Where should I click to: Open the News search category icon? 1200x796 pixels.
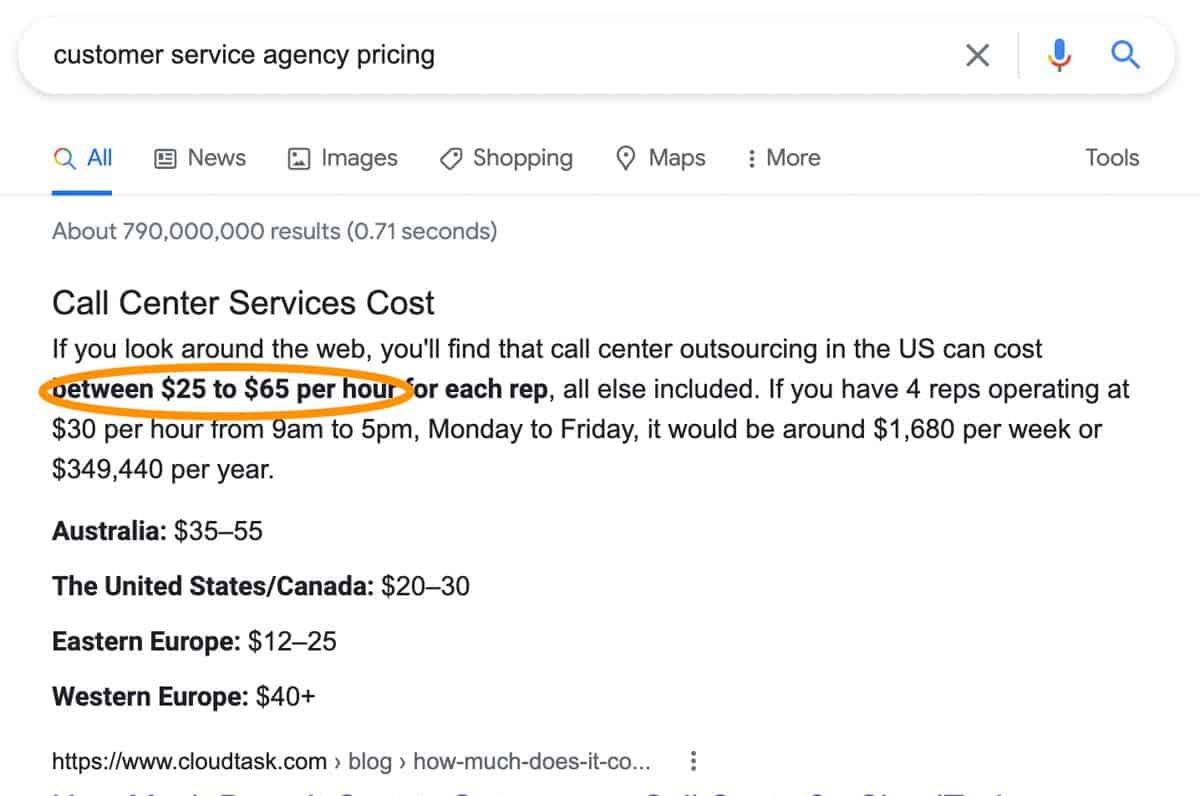point(164,158)
